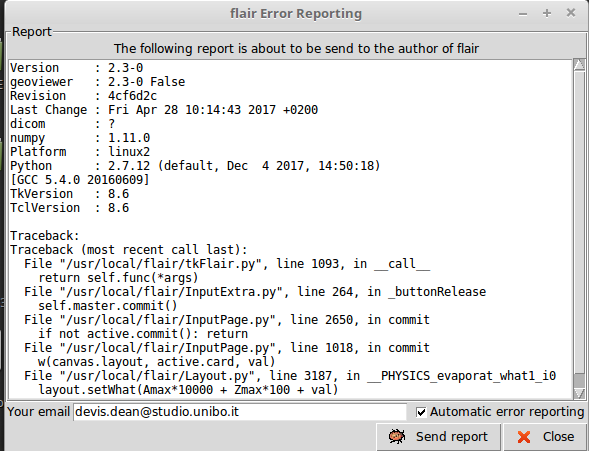The width and height of the screenshot is (589, 451).
Task: Click the bug icon on Send report
Action: (x=397, y=436)
